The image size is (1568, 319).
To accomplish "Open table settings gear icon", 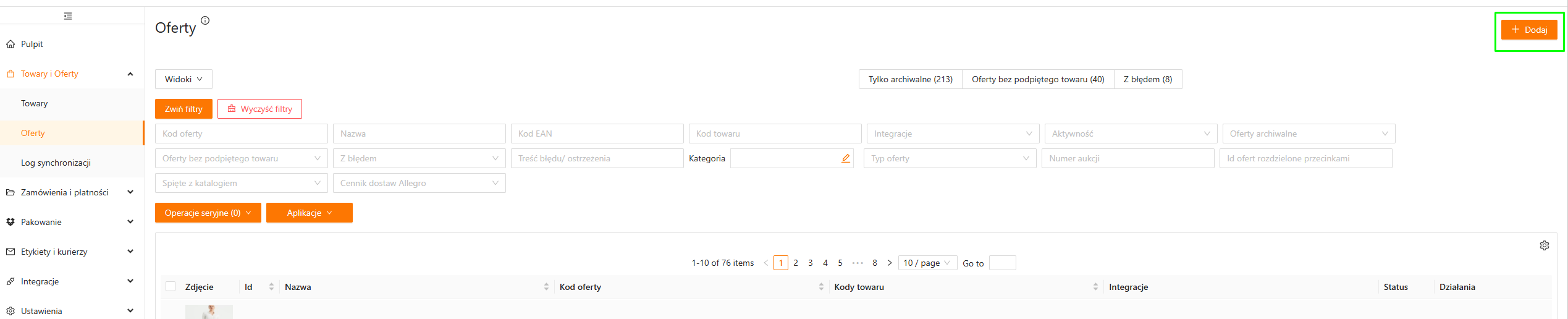I will coord(1544,245).
